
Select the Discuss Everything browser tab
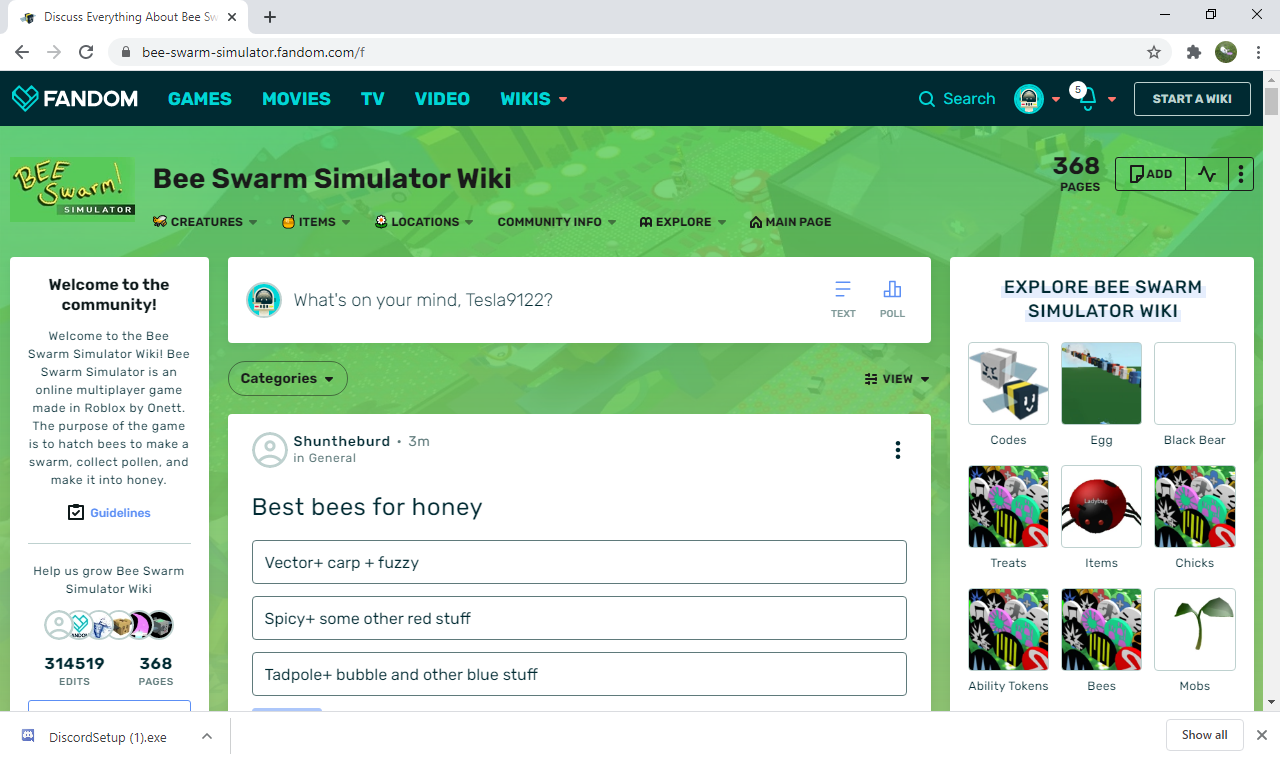(127, 18)
